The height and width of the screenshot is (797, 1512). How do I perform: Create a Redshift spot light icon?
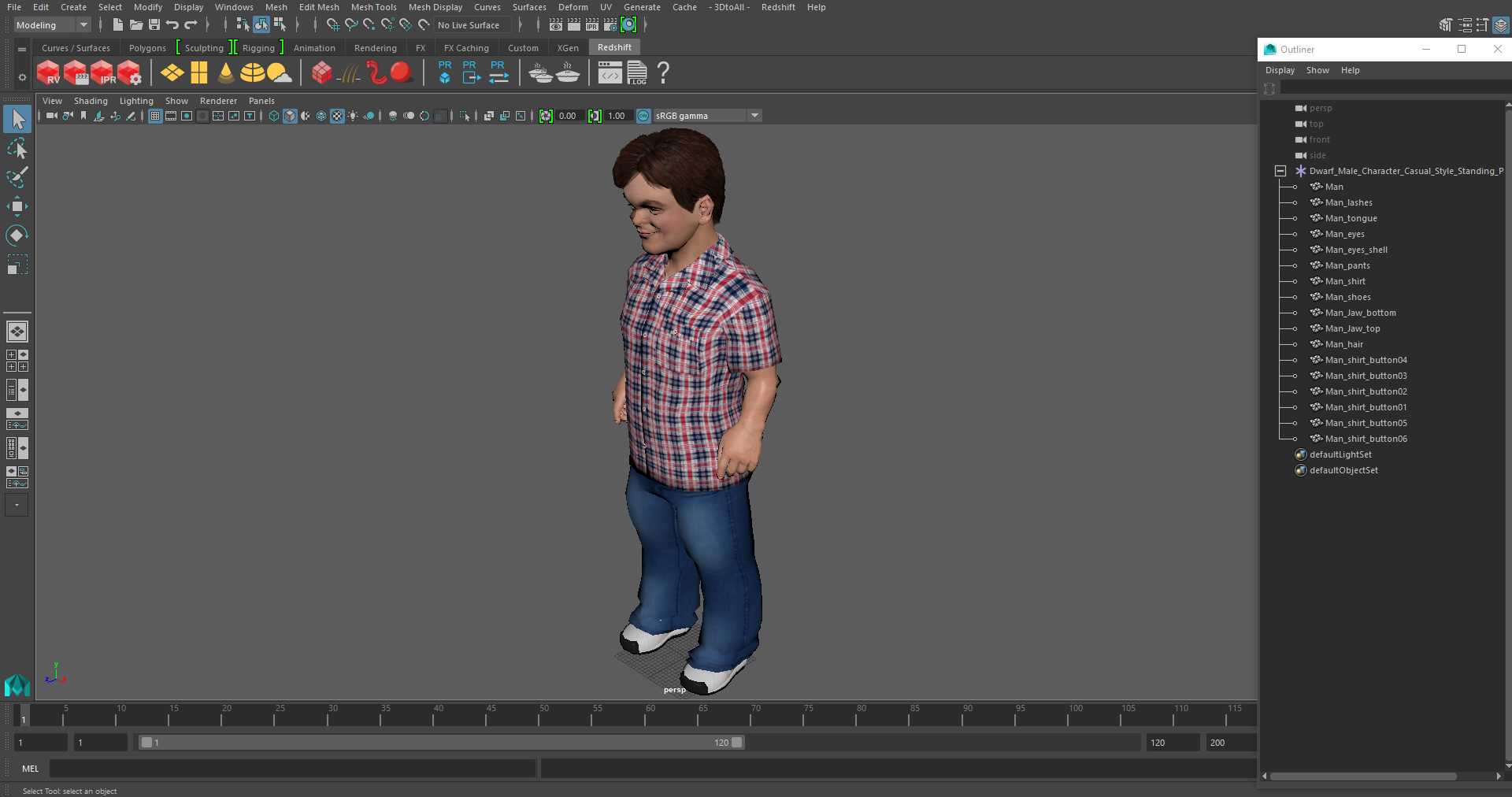coord(226,73)
